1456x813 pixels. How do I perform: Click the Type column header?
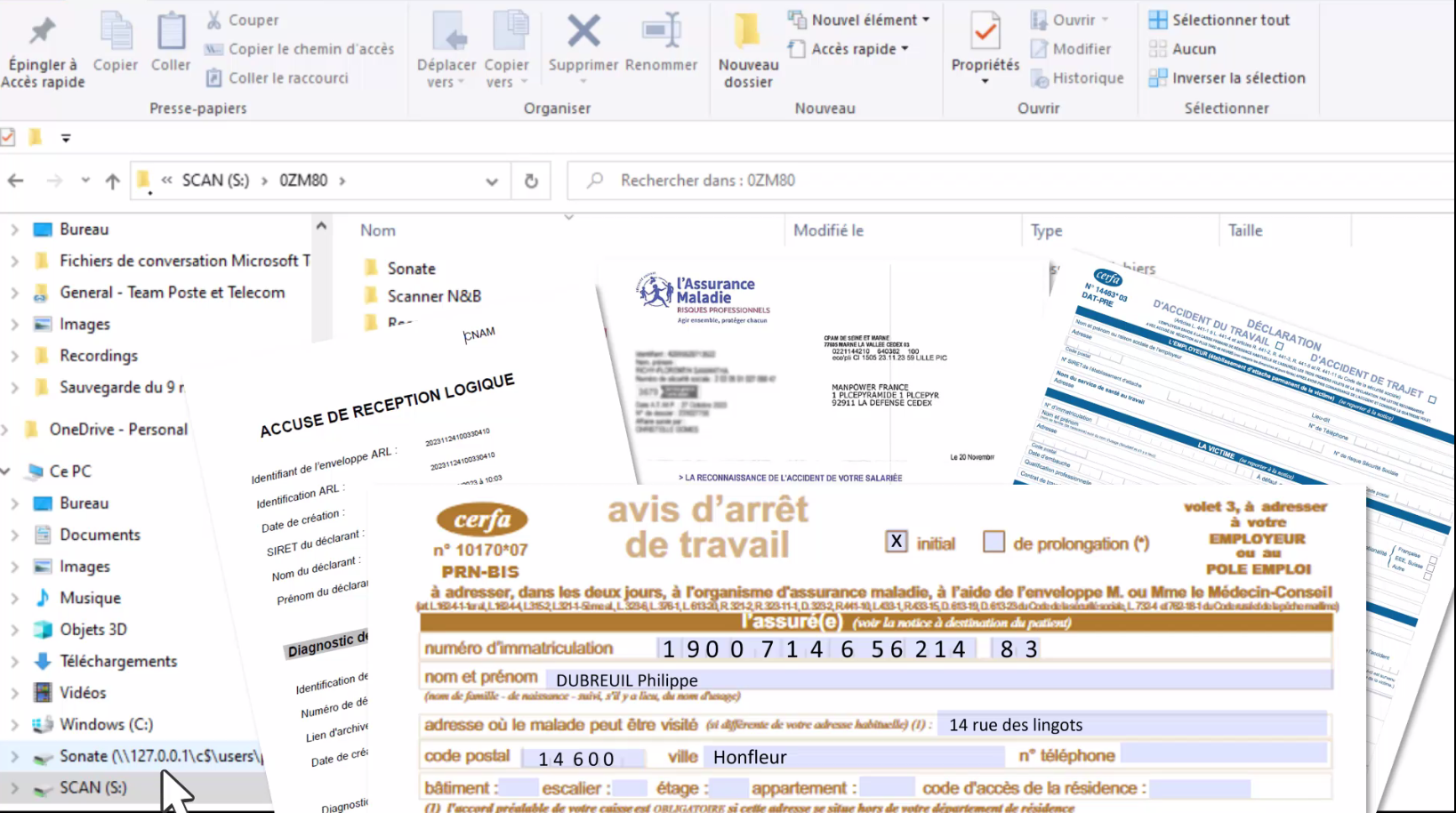[x=1047, y=230]
